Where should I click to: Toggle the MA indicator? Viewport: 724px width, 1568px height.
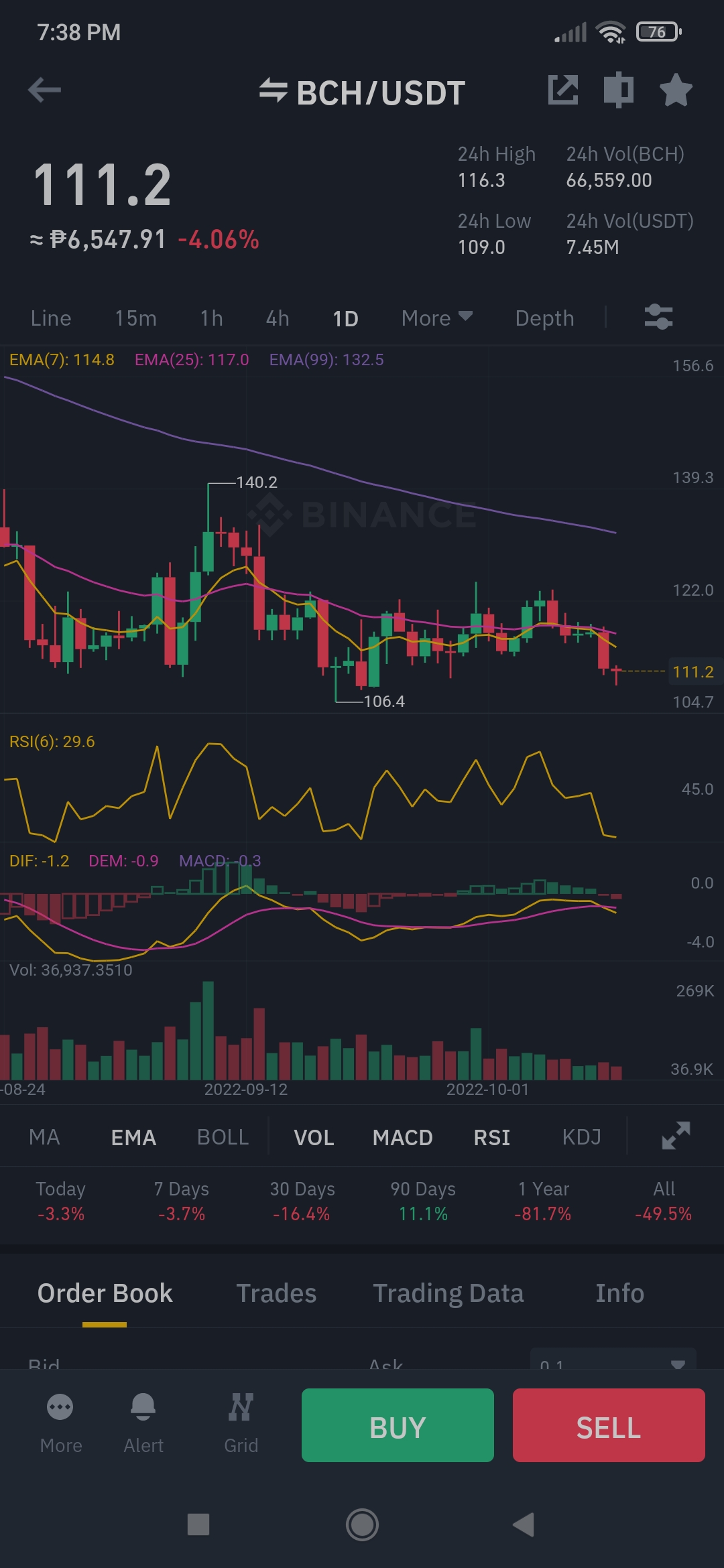(x=44, y=1137)
